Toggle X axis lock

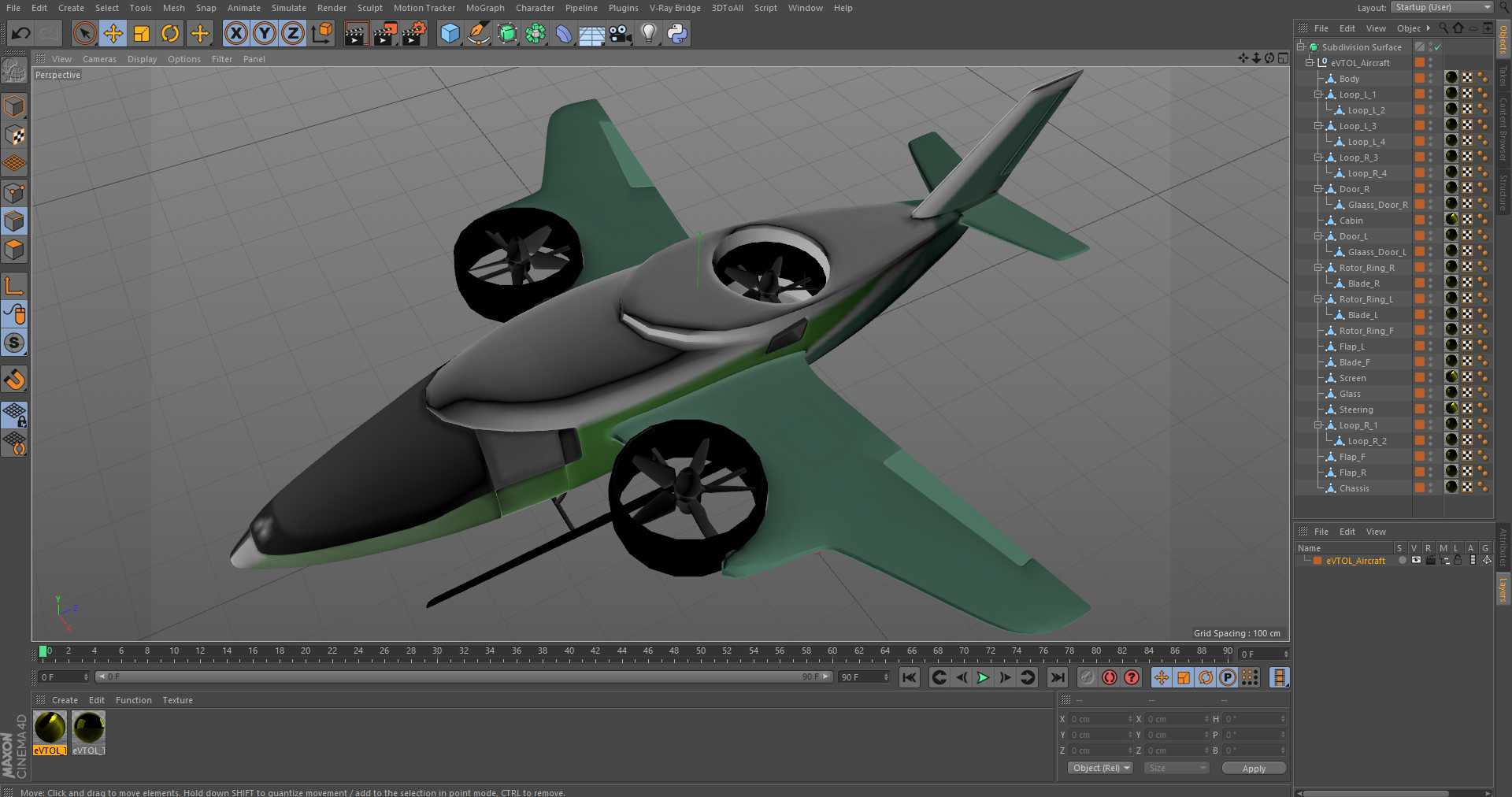coord(236,33)
